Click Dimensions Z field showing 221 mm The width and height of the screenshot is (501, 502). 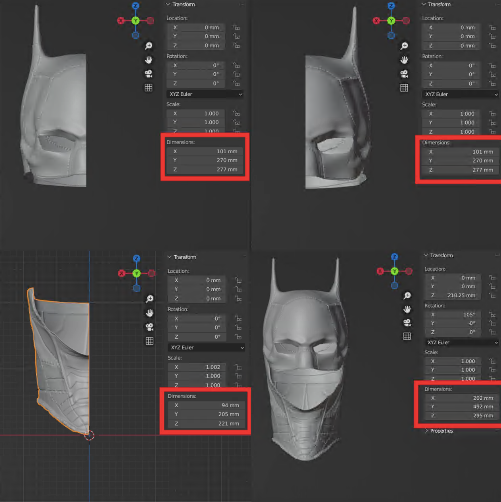click(x=206, y=424)
